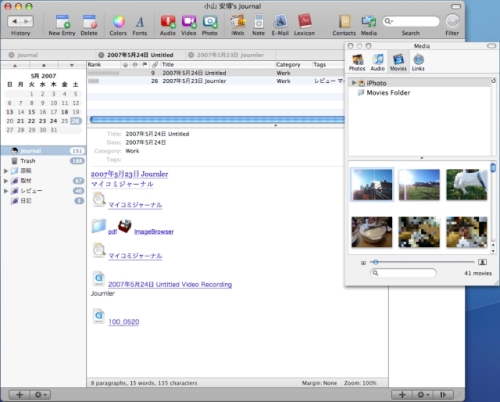The image size is (500, 402).
Task: Click the Margin: None status item
Action: tap(319, 383)
